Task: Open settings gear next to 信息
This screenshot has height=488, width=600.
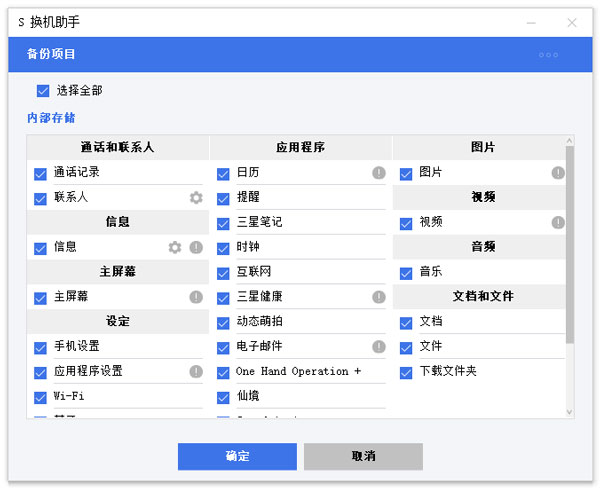Action: [x=175, y=248]
